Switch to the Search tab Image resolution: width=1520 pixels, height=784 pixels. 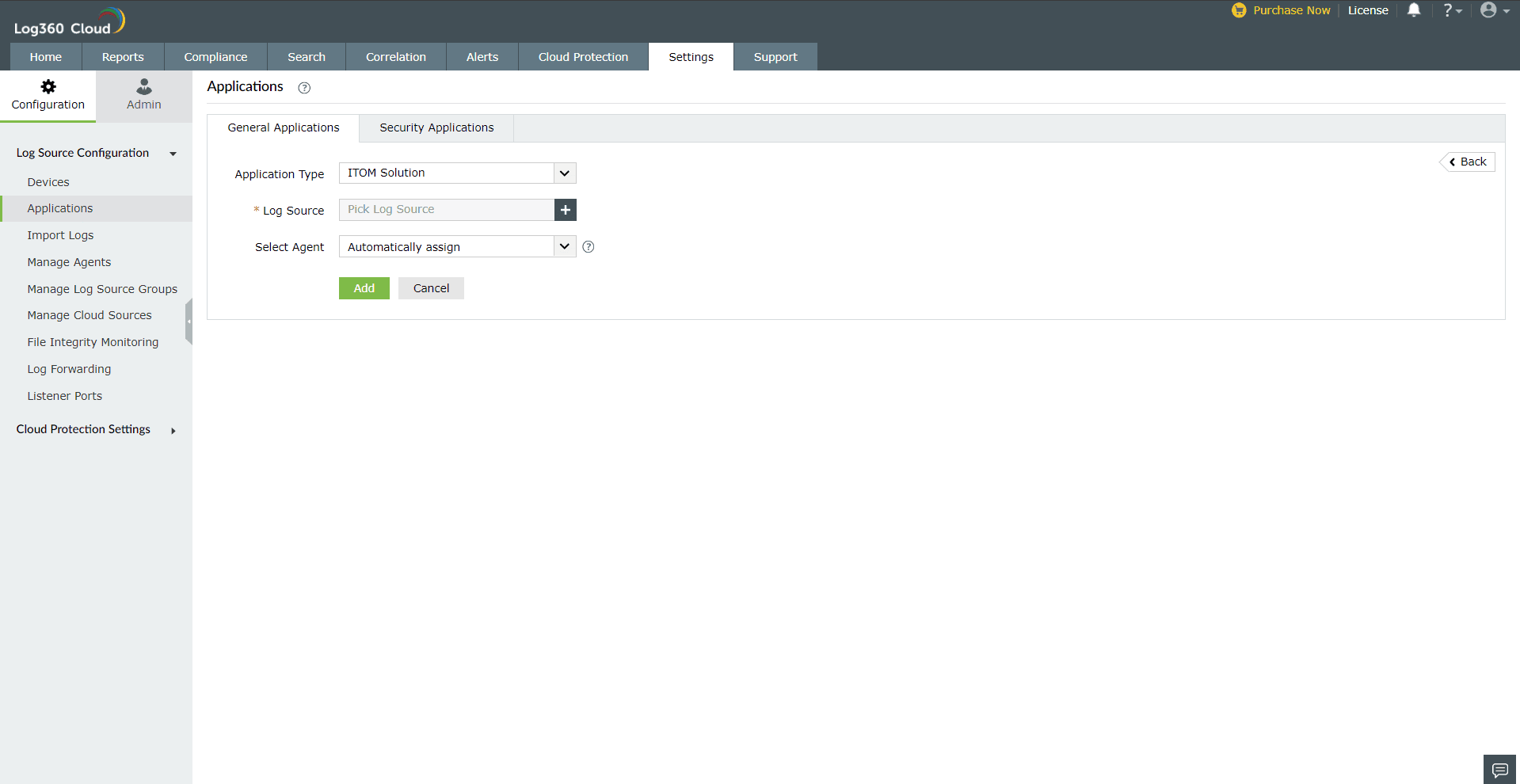point(307,57)
